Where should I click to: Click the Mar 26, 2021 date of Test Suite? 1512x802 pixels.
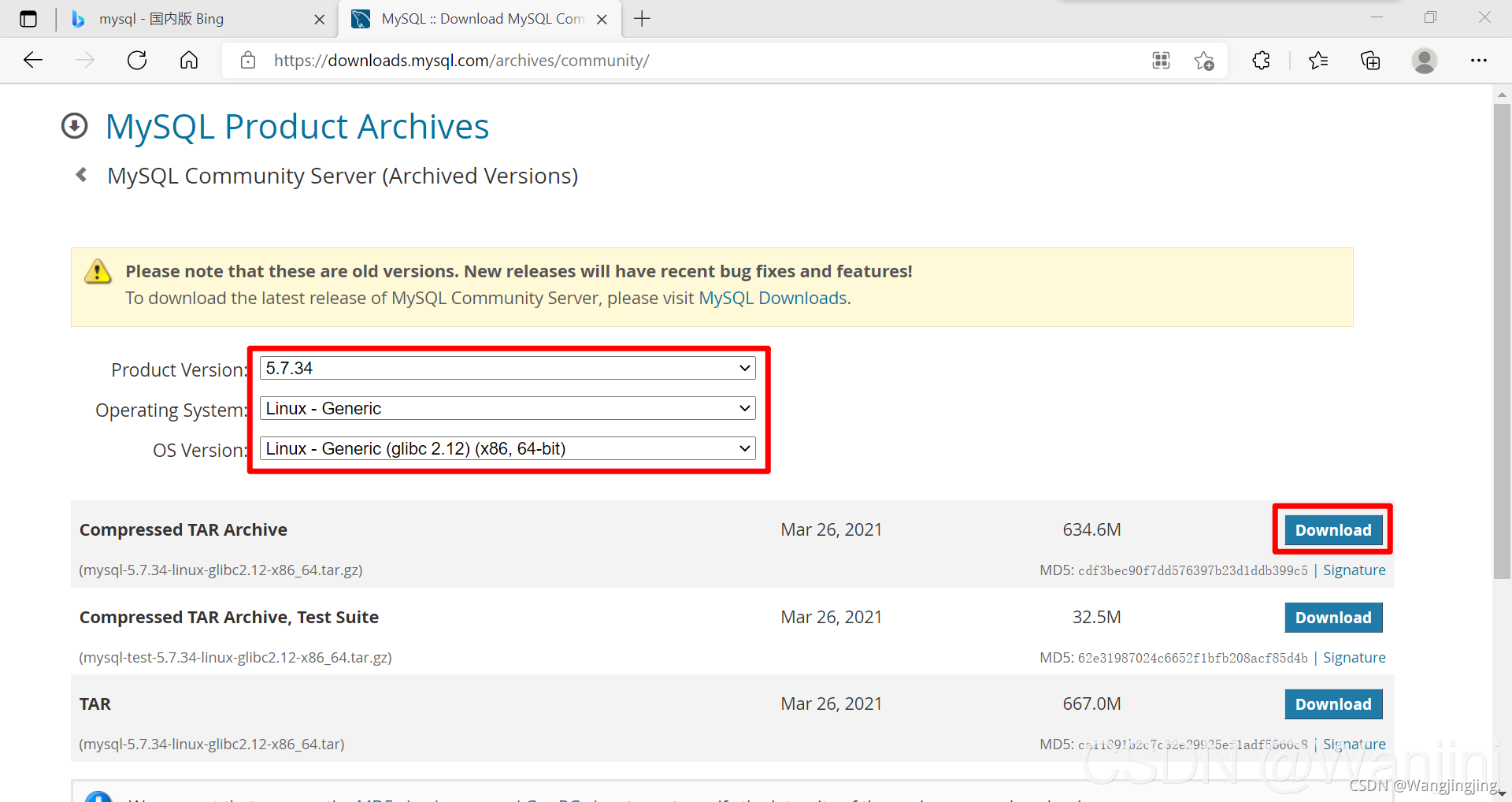click(831, 618)
